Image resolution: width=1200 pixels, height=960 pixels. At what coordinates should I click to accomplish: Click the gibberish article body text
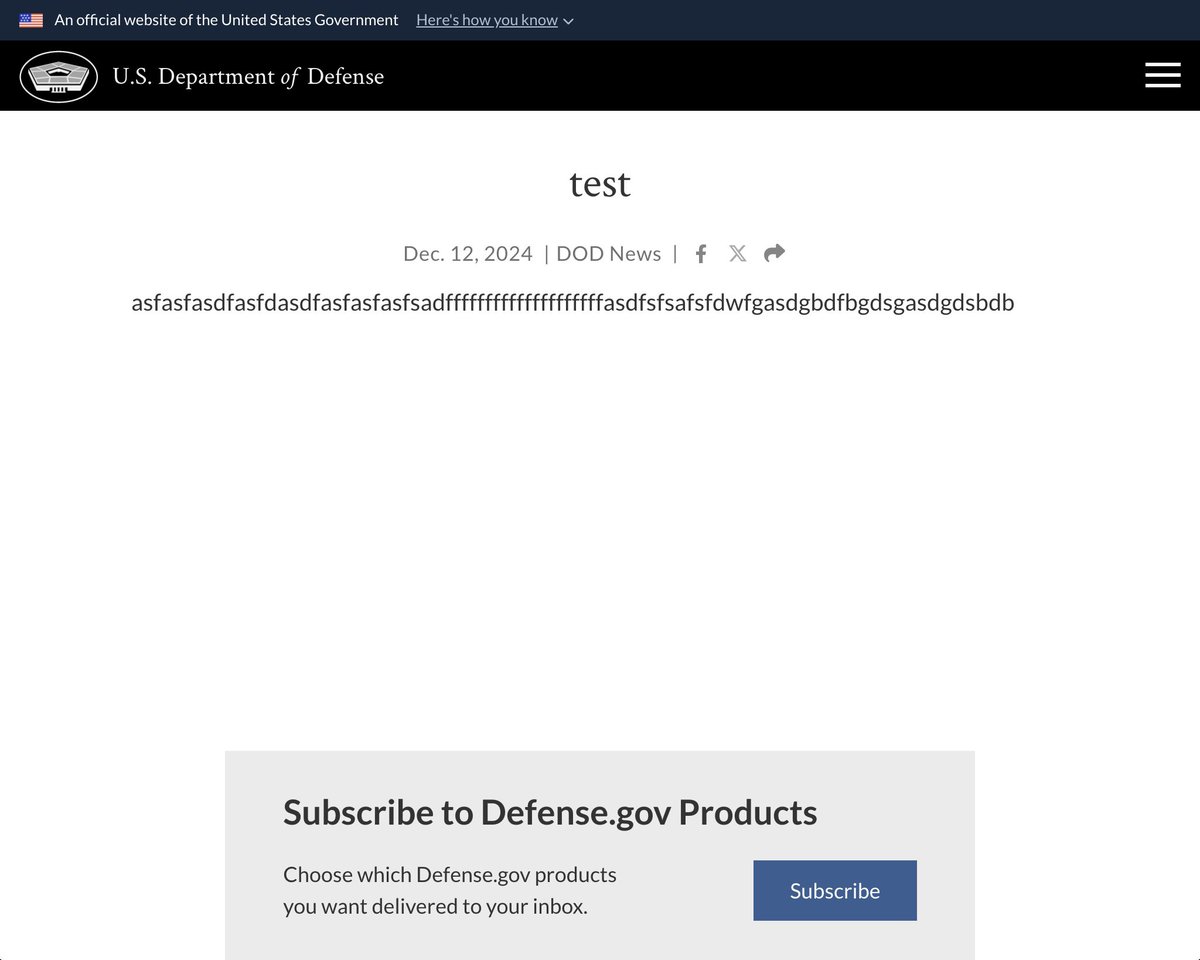pyautogui.click(x=573, y=303)
